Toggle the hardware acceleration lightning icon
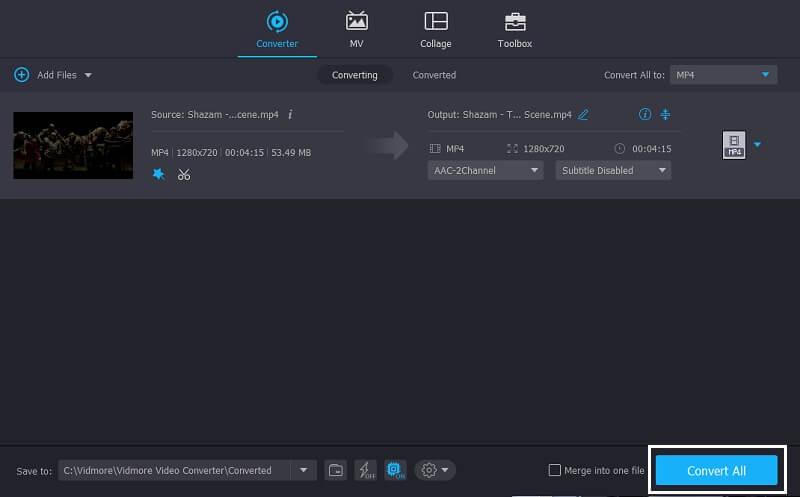800x497 pixels. [365, 470]
